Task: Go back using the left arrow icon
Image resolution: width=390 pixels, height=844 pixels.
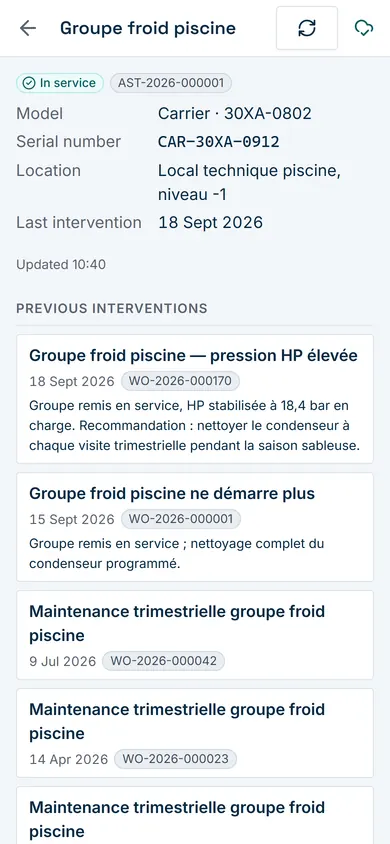Action: point(27,28)
